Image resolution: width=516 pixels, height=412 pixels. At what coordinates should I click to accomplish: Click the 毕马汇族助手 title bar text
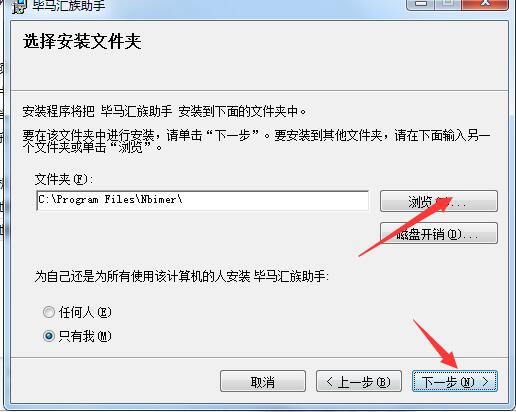point(69,6)
